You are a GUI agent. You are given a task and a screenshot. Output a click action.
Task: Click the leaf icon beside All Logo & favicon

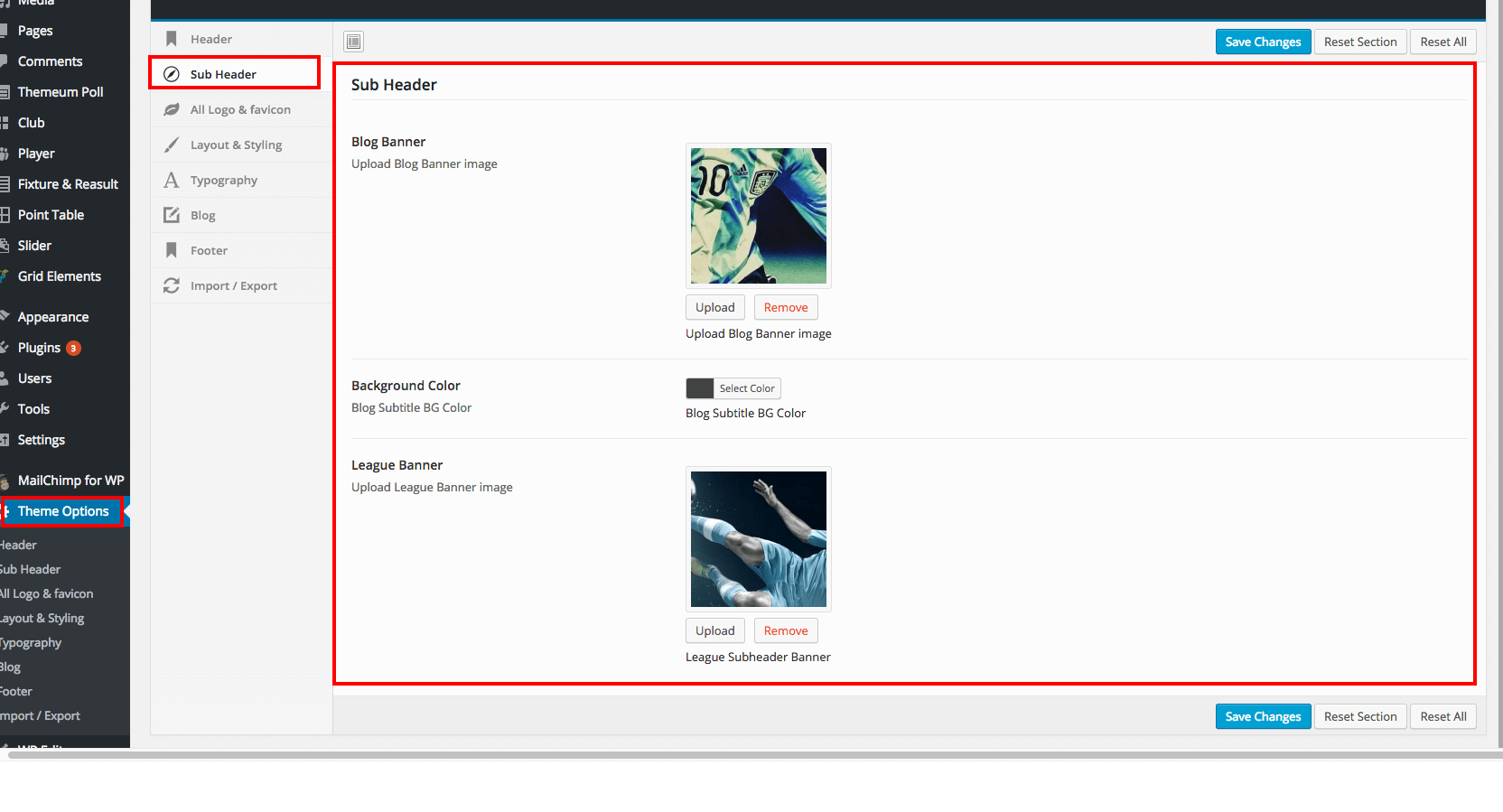click(171, 109)
